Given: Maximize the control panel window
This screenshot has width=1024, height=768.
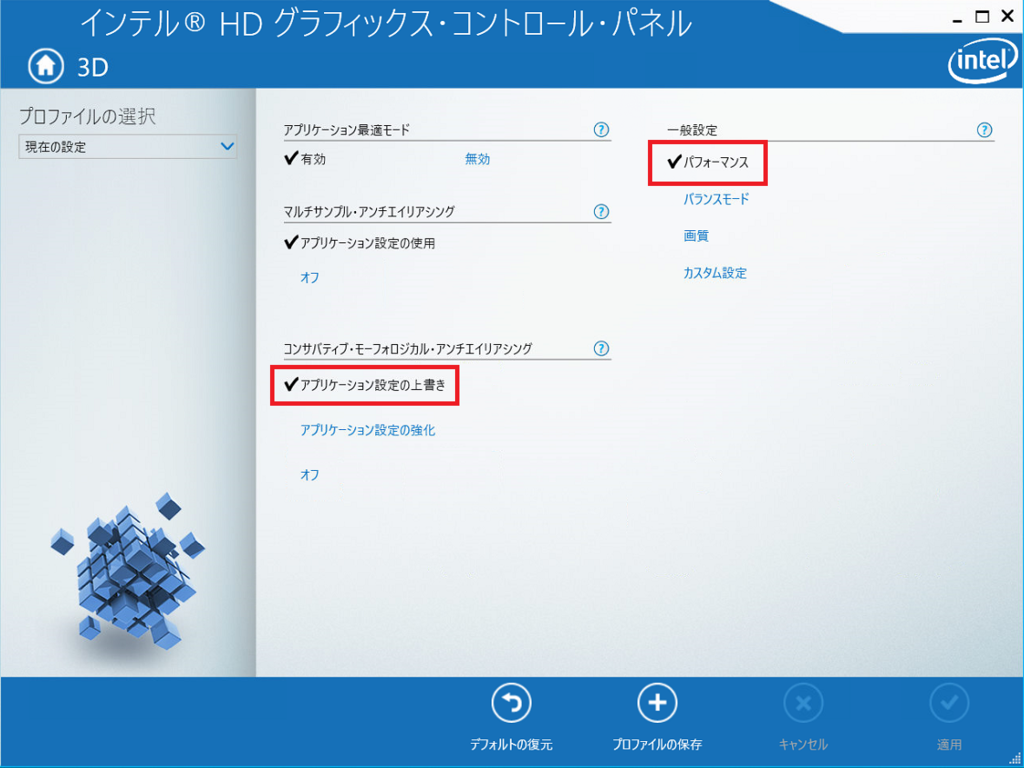Looking at the screenshot, I should pyautogui.click(x=983, y=18).
